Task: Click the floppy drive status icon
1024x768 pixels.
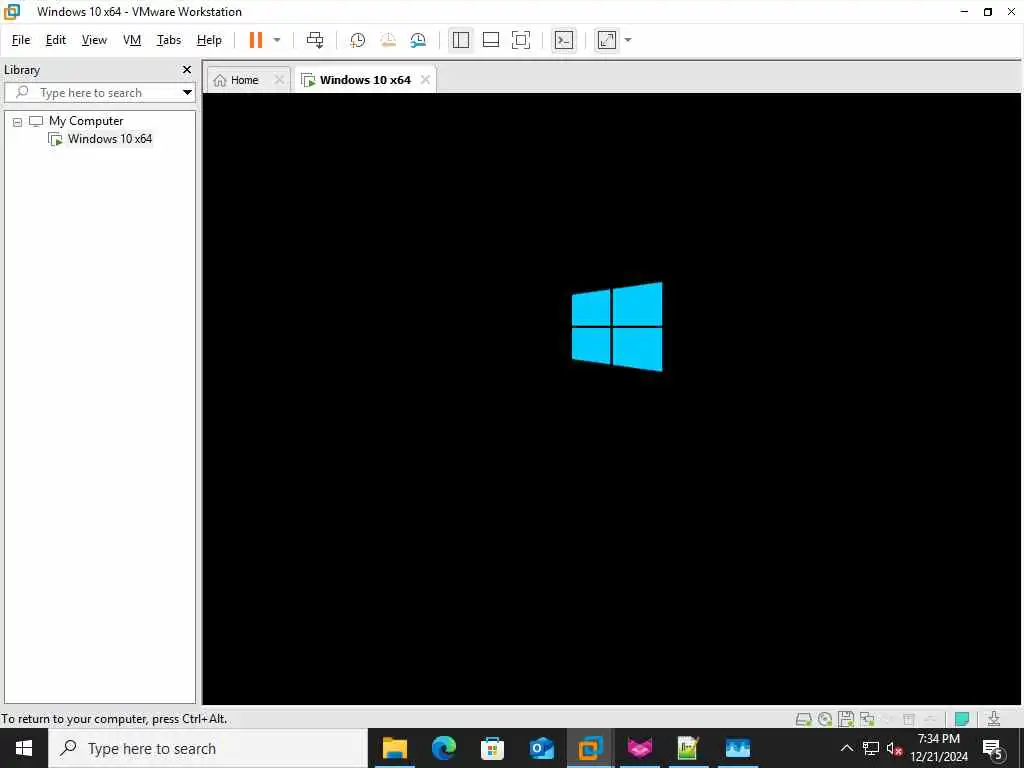Action: click(x=846, y=719)
